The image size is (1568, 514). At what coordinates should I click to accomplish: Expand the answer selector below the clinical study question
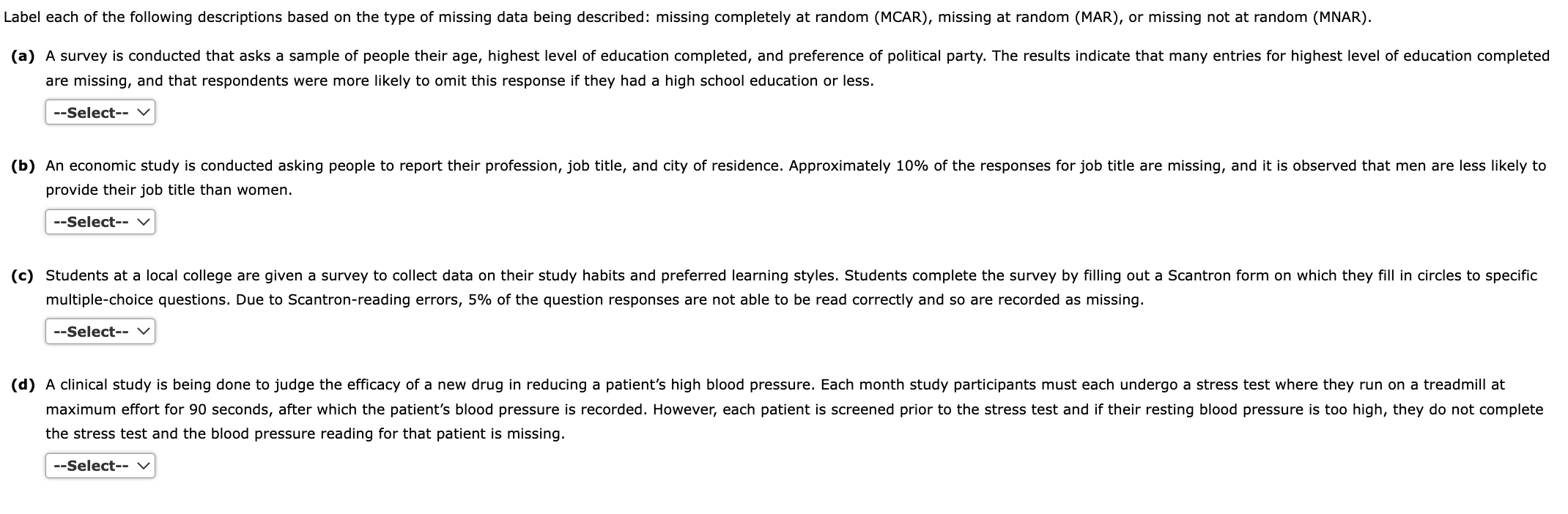[100, 465]
